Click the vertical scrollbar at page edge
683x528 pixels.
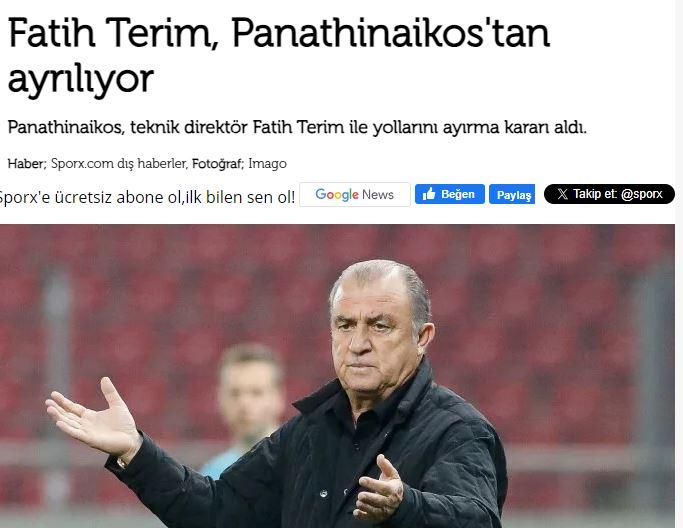[x=679, y=264]
